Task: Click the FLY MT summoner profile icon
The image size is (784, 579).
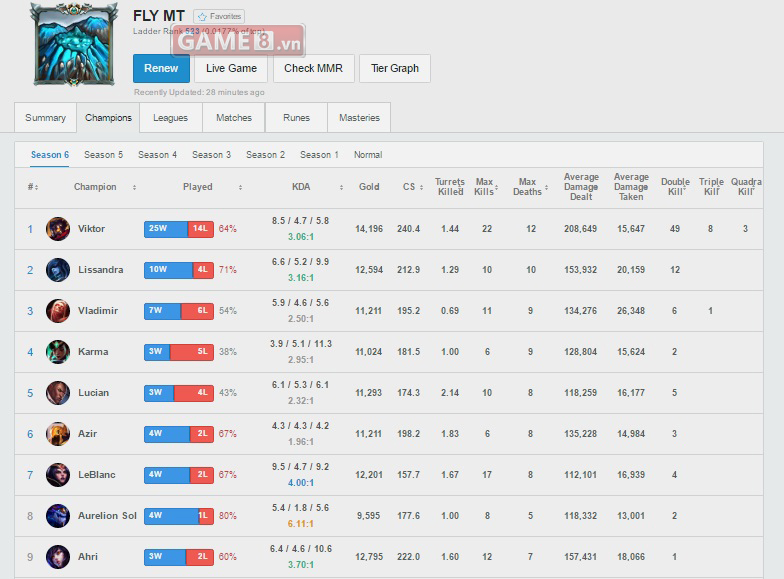Action: coord(74,44)
